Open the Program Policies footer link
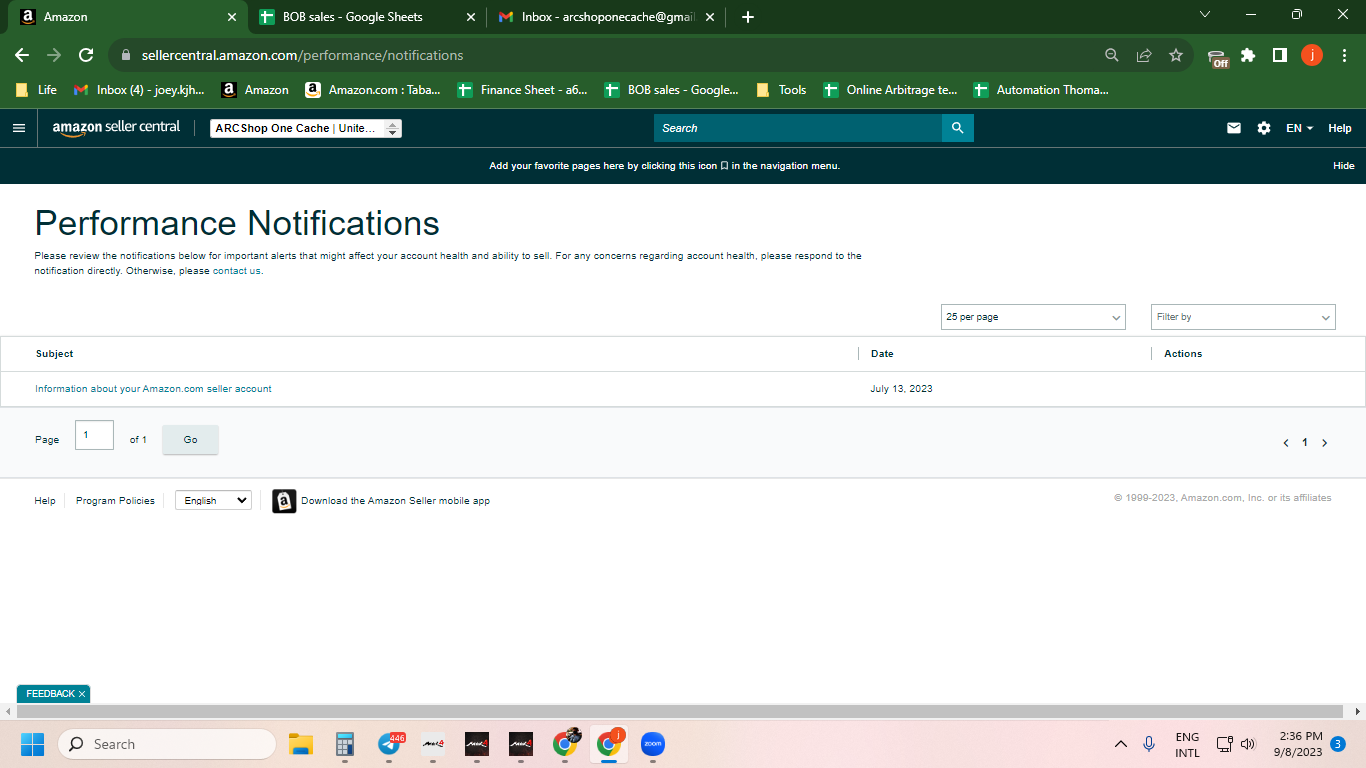Screen dimensions: 1366x768 pos(115,501)
